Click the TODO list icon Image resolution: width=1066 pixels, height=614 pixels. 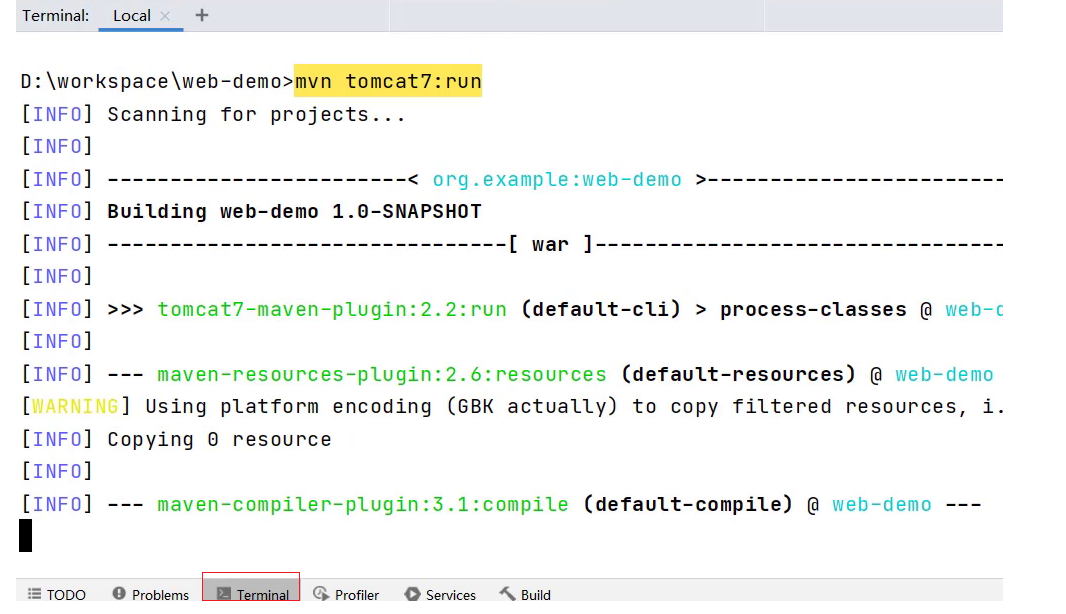34,594
